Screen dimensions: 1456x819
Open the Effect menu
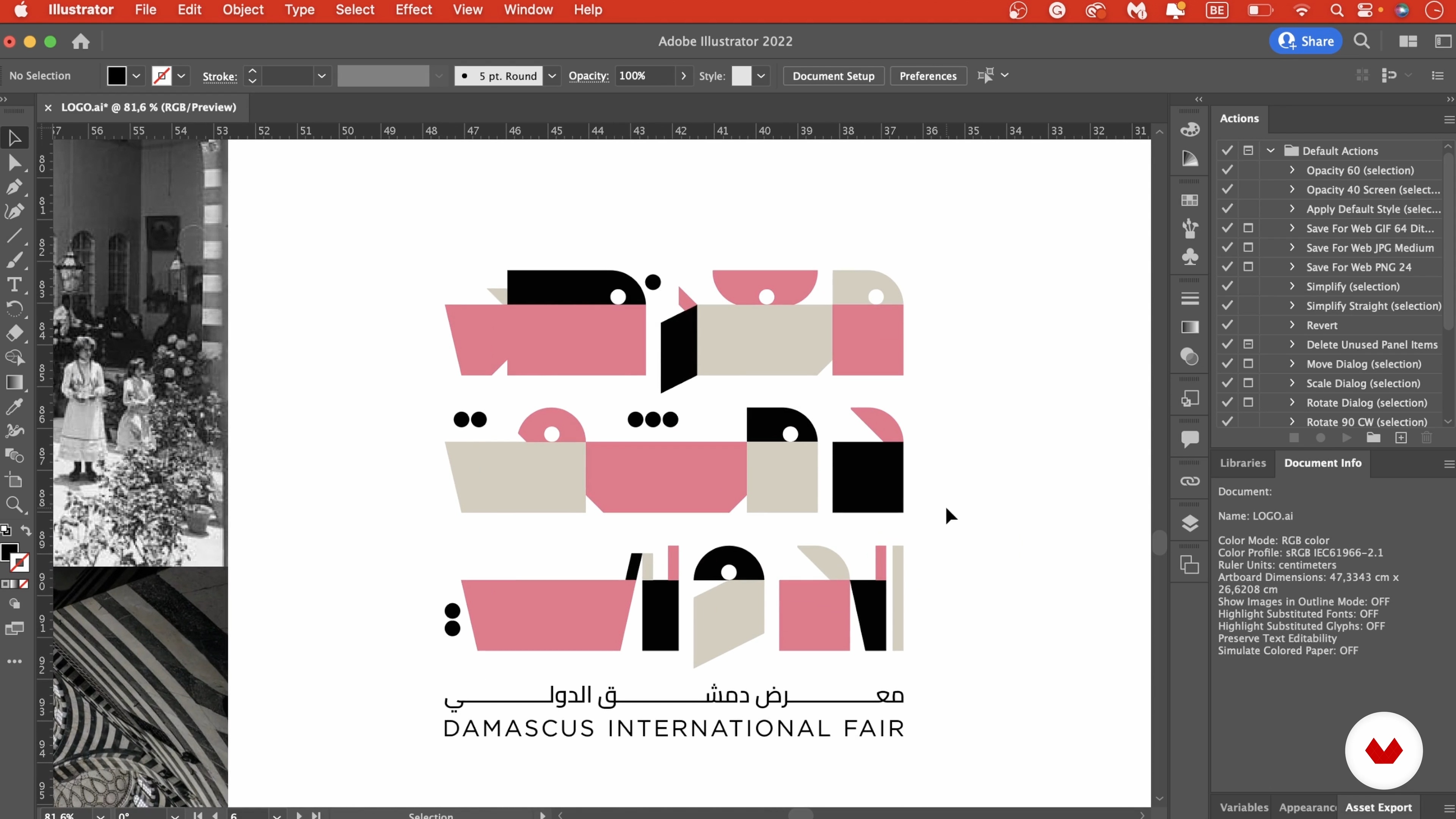point(413,9)
